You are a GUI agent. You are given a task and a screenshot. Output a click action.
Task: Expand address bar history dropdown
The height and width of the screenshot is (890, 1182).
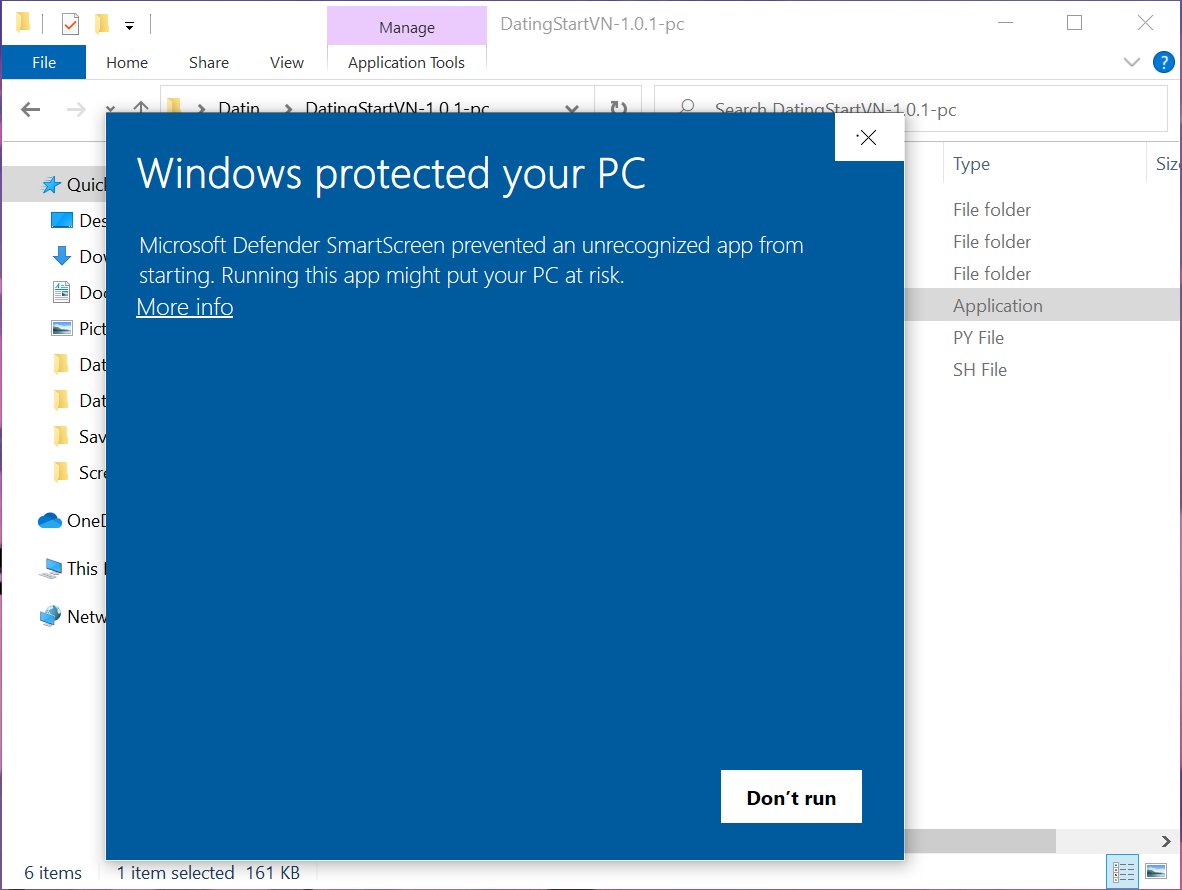click(572, 109)
